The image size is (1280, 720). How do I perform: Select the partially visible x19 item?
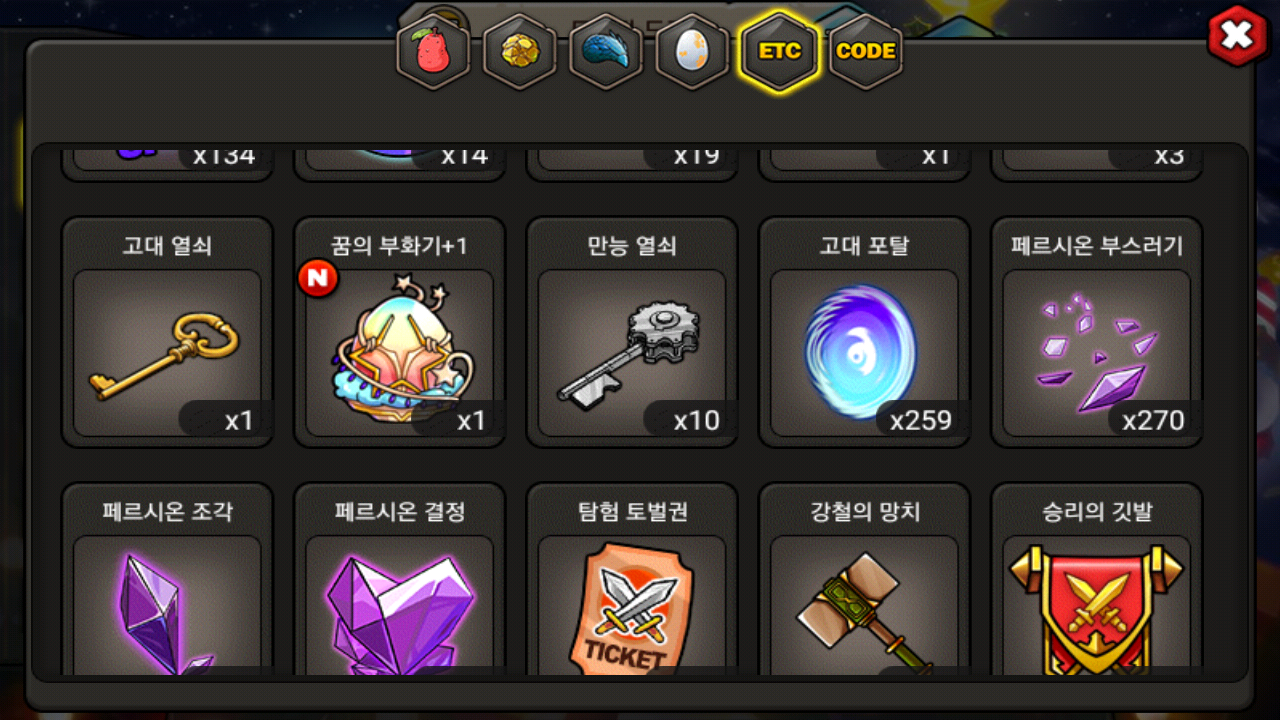(632, 164)
